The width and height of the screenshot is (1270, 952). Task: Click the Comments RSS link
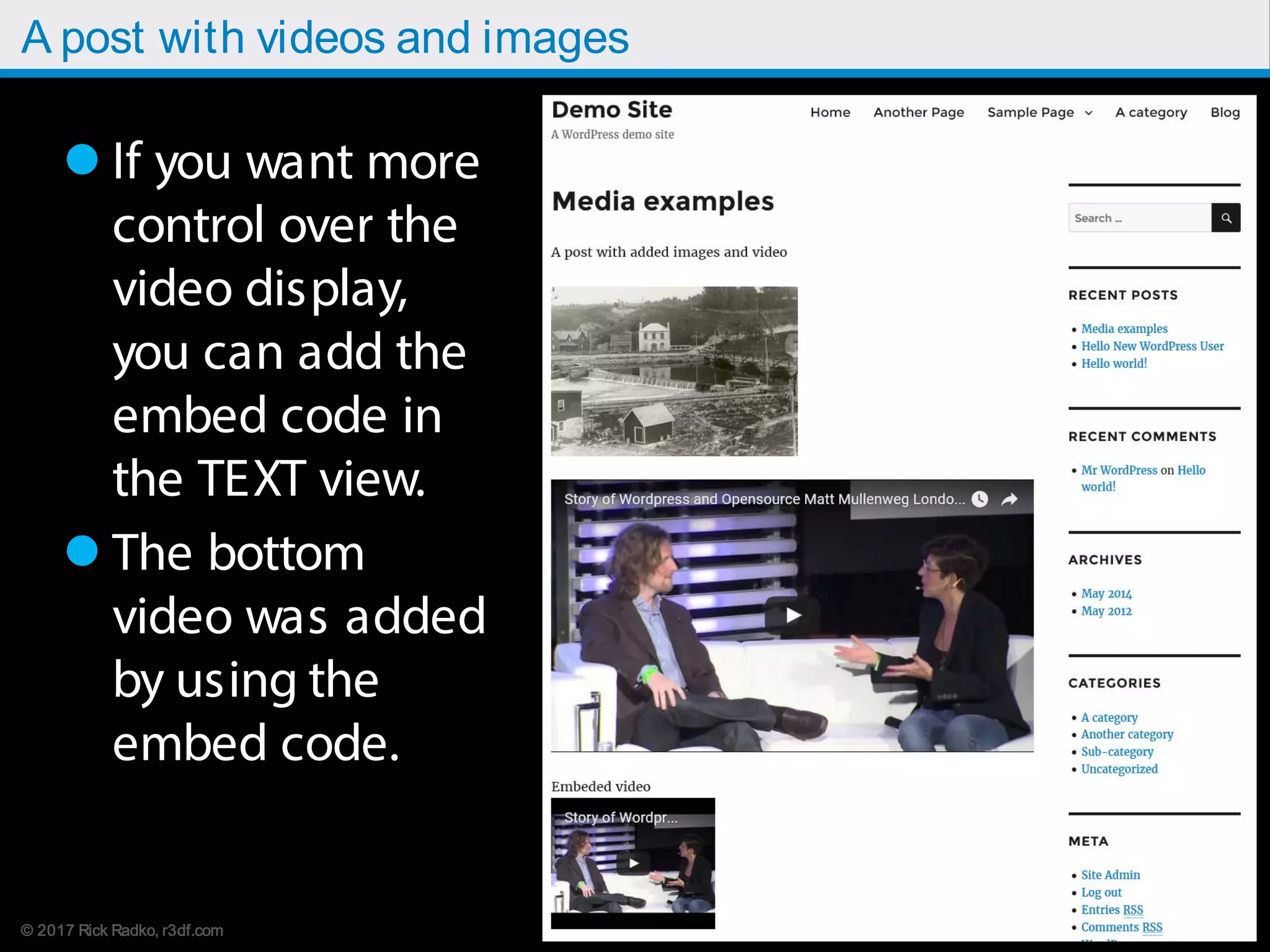pos(1121,927)
